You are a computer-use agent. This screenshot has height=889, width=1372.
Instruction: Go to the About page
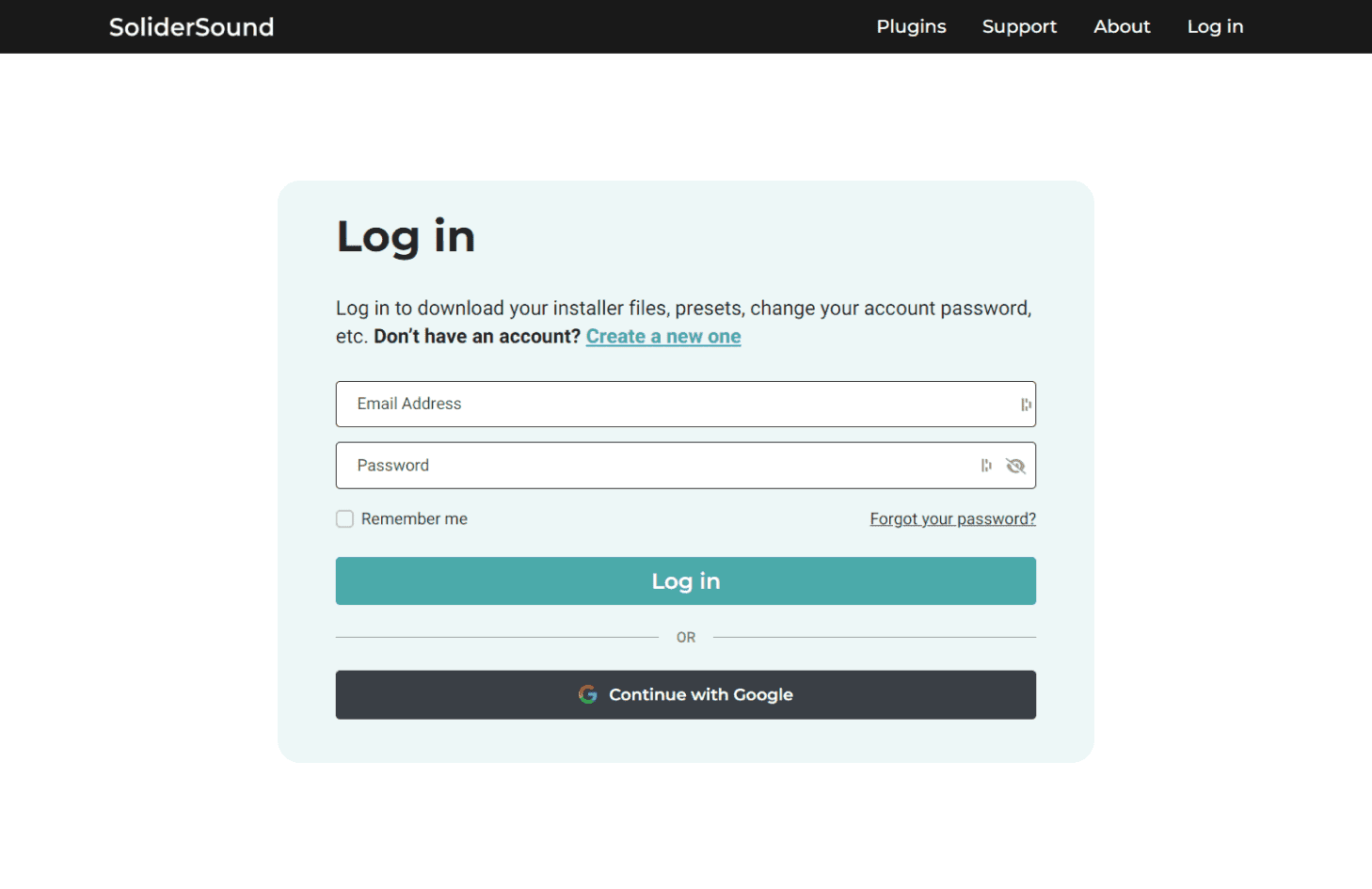click(x=1122, y=27)
